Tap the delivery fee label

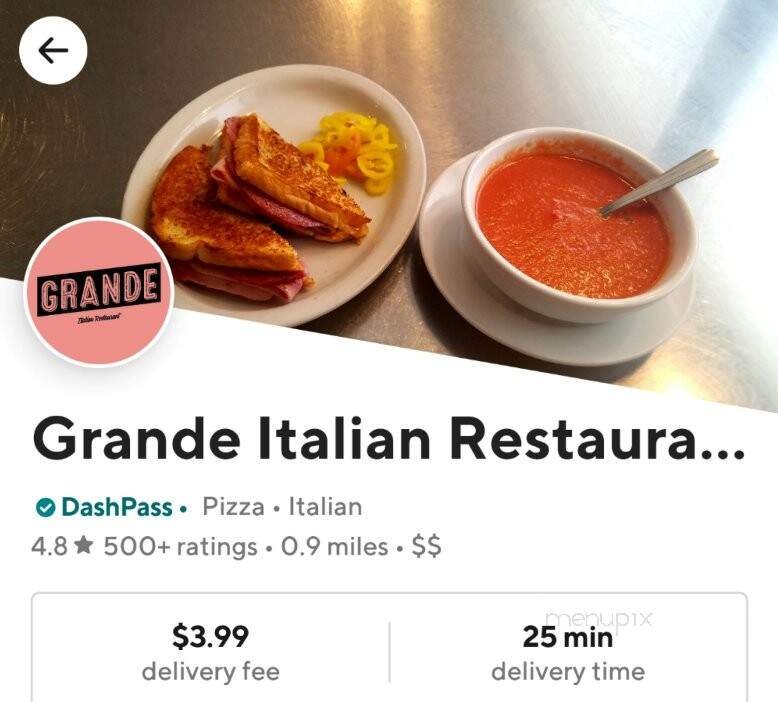click(211, 672)
